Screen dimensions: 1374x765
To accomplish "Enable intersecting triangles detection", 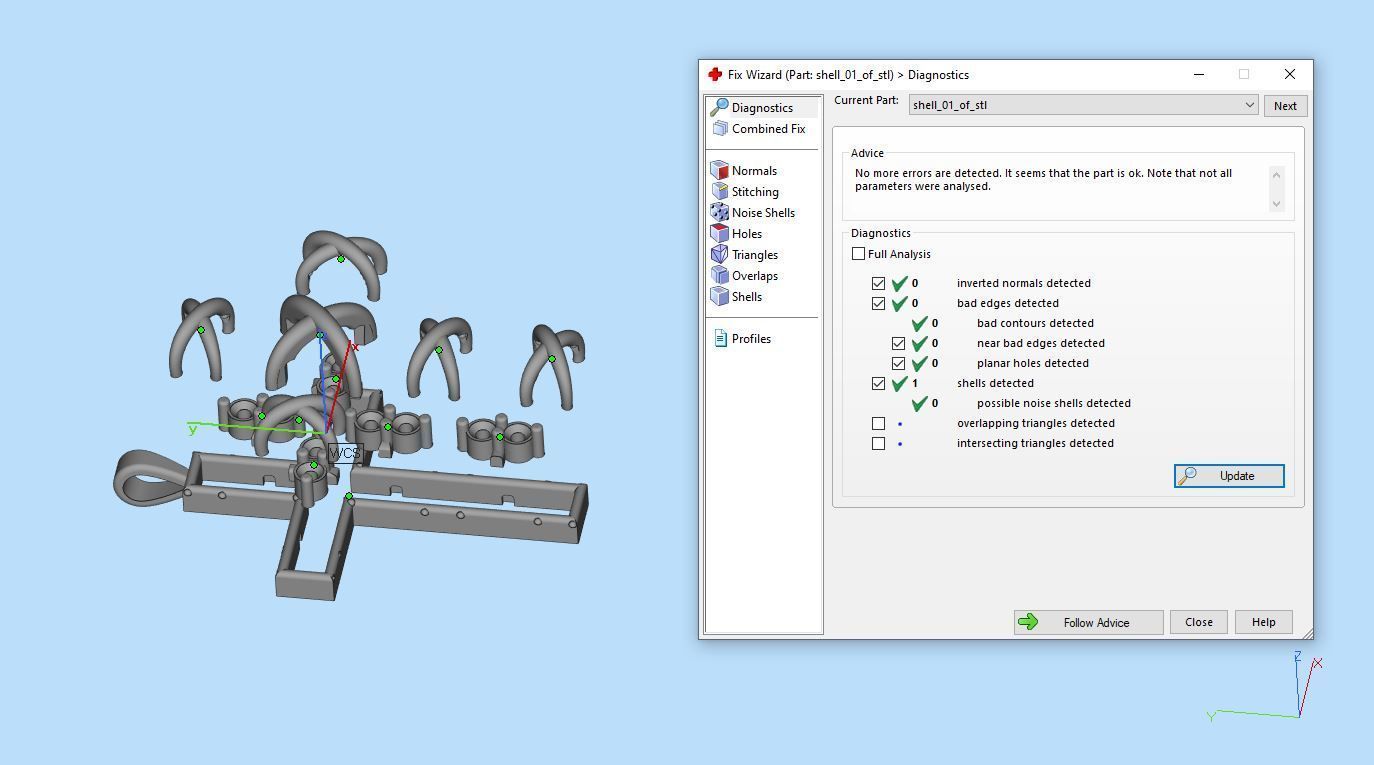I will coord(878,443).
